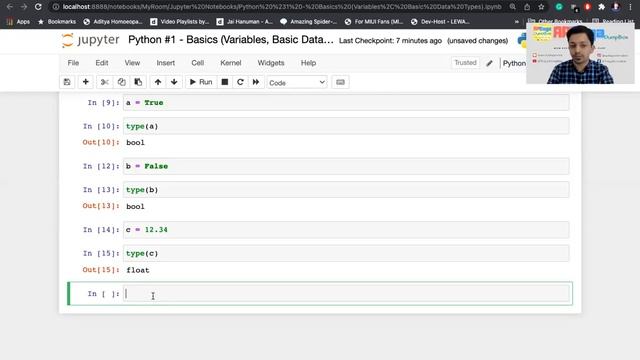The image size is (640, 360).
Task: Select cell containing type(c)
Action: tap(346, 253)
